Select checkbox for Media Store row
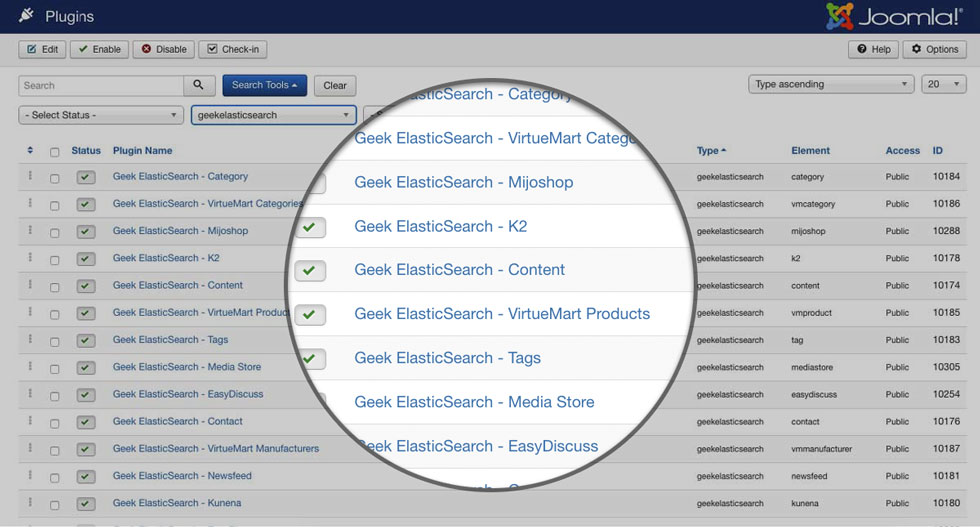This screenshot has height=527, width=980. click(55, 369)
